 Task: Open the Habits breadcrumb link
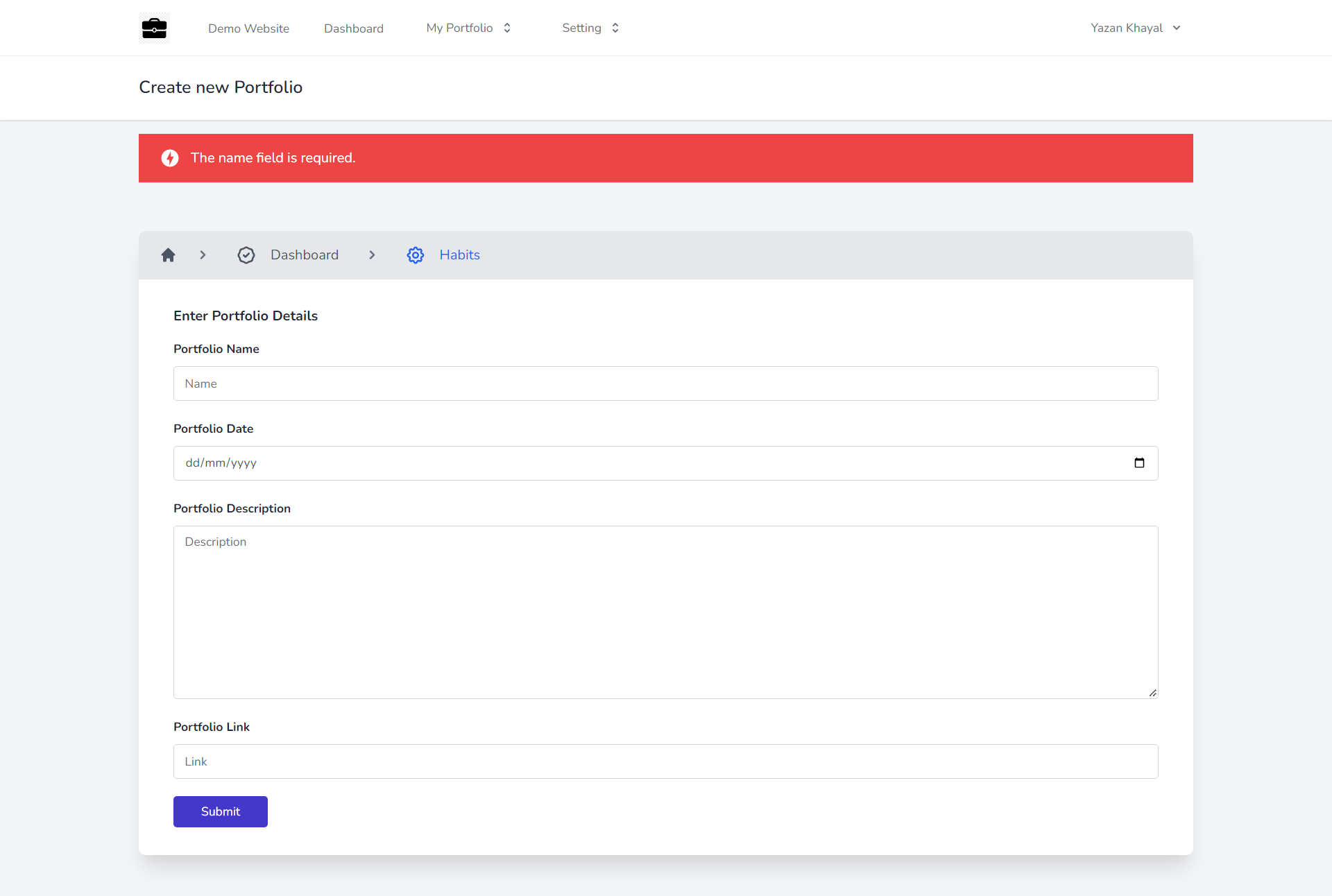coord(459,255)
